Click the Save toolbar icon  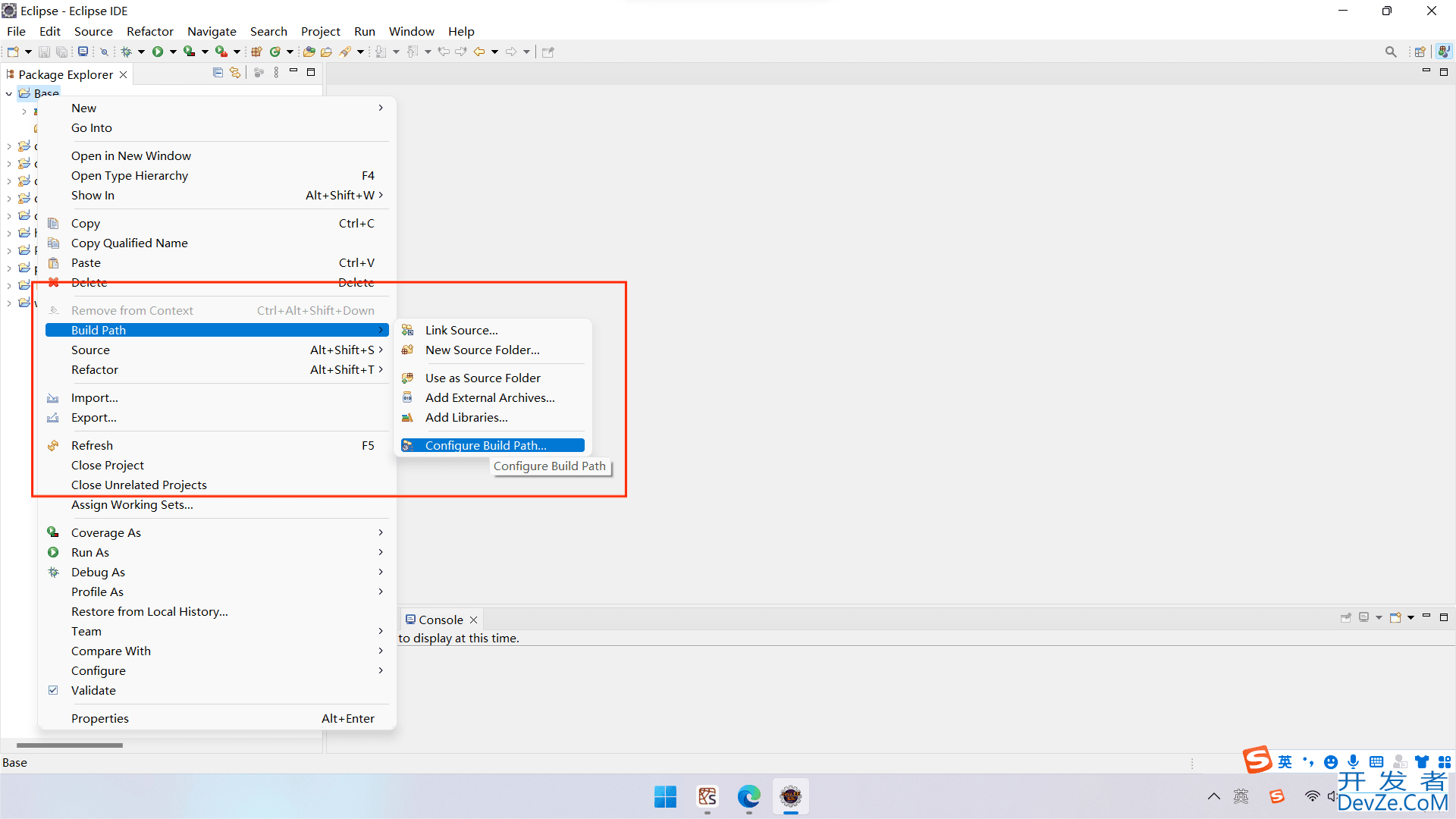[44, 52]
